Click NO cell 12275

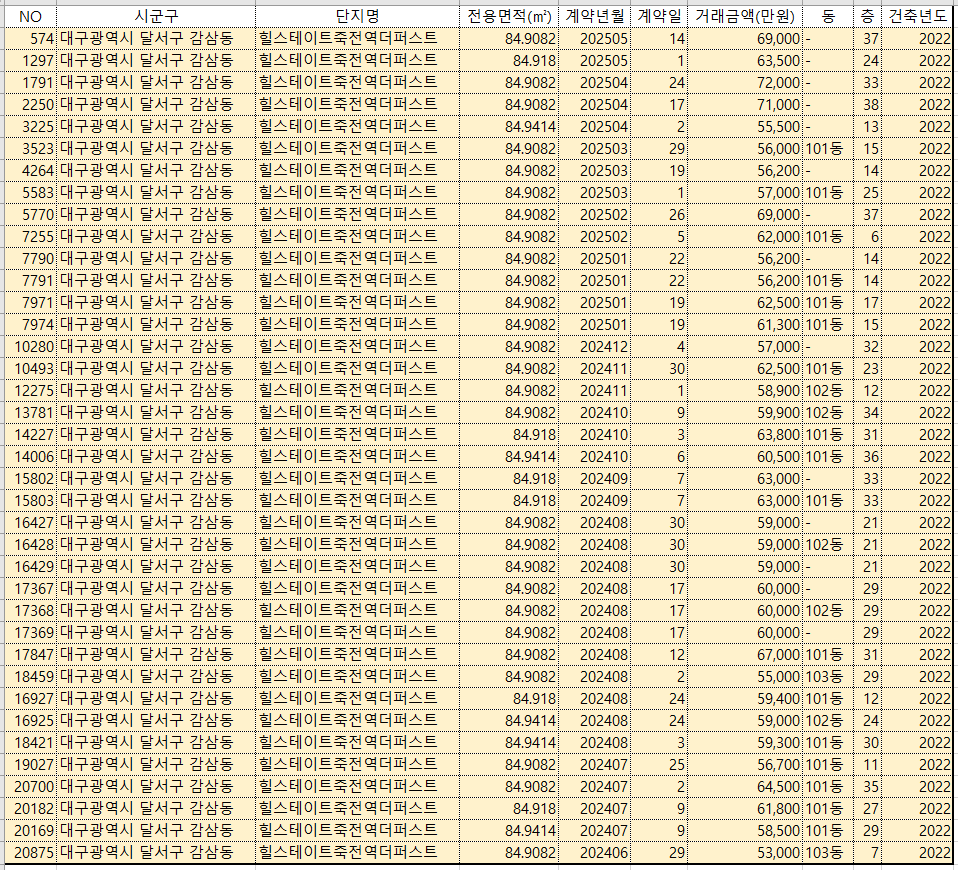tap(31, 390)
